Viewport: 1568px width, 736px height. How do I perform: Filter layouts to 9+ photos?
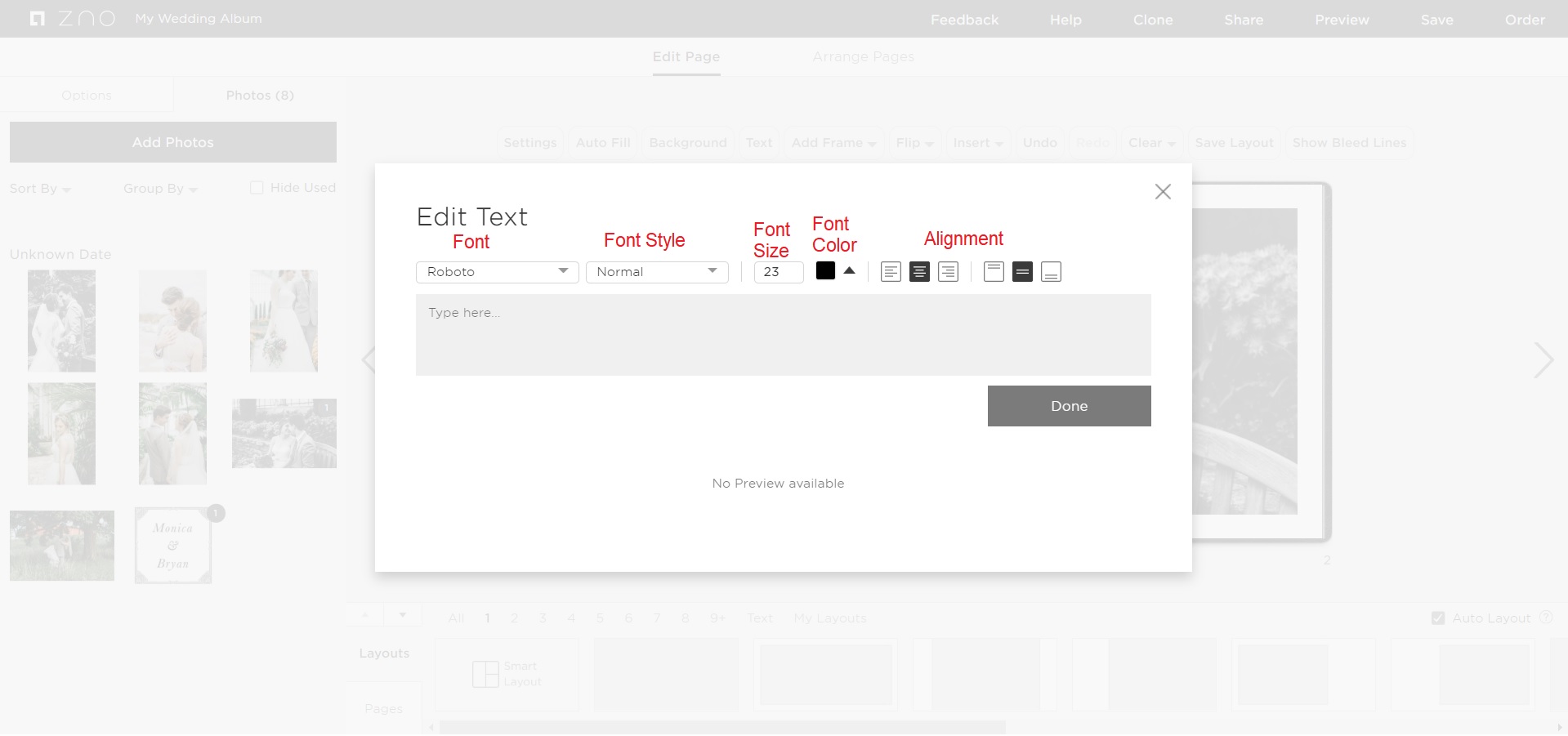pyautogui.click(x=717, y=618)
